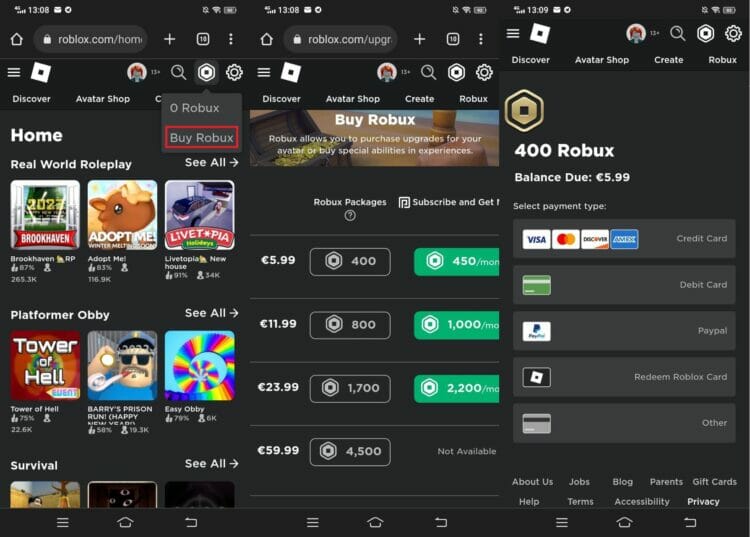This screenshot has height=537, width=750.
Task: Tap See All for Real World Roleplay
Action: pos(211,163)
